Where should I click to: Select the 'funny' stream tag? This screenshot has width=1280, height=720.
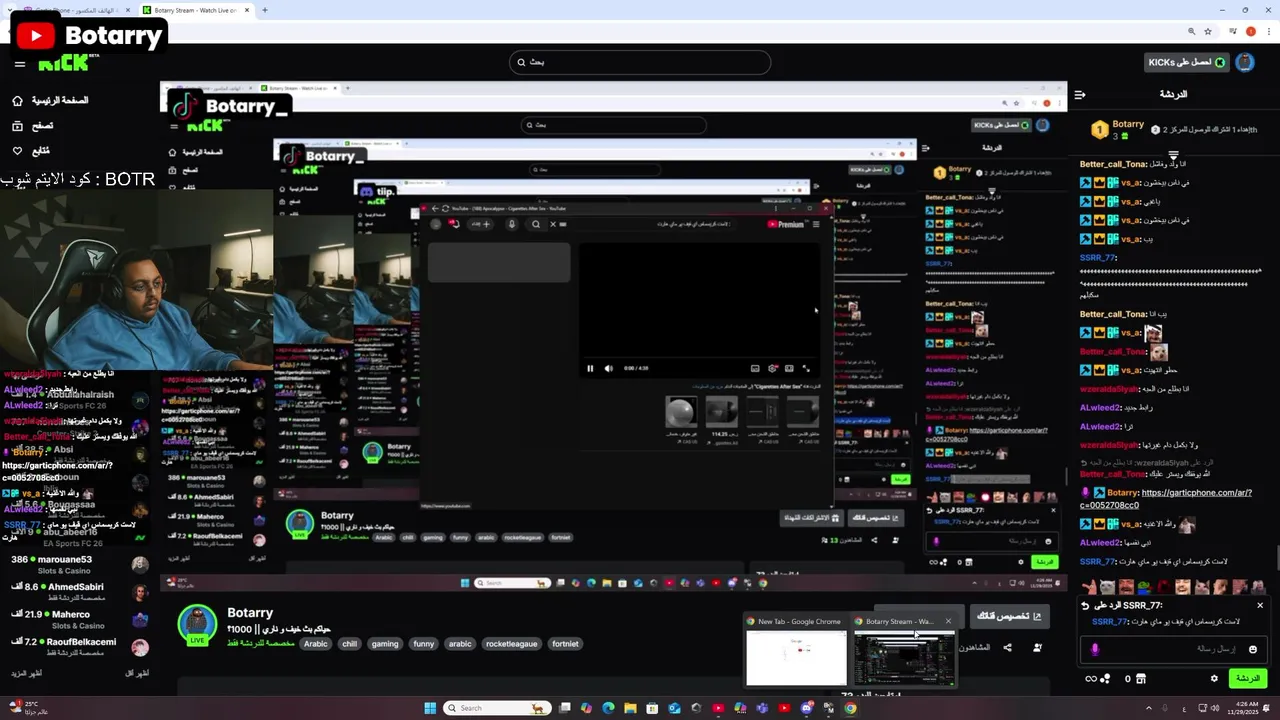pos(424,644)
